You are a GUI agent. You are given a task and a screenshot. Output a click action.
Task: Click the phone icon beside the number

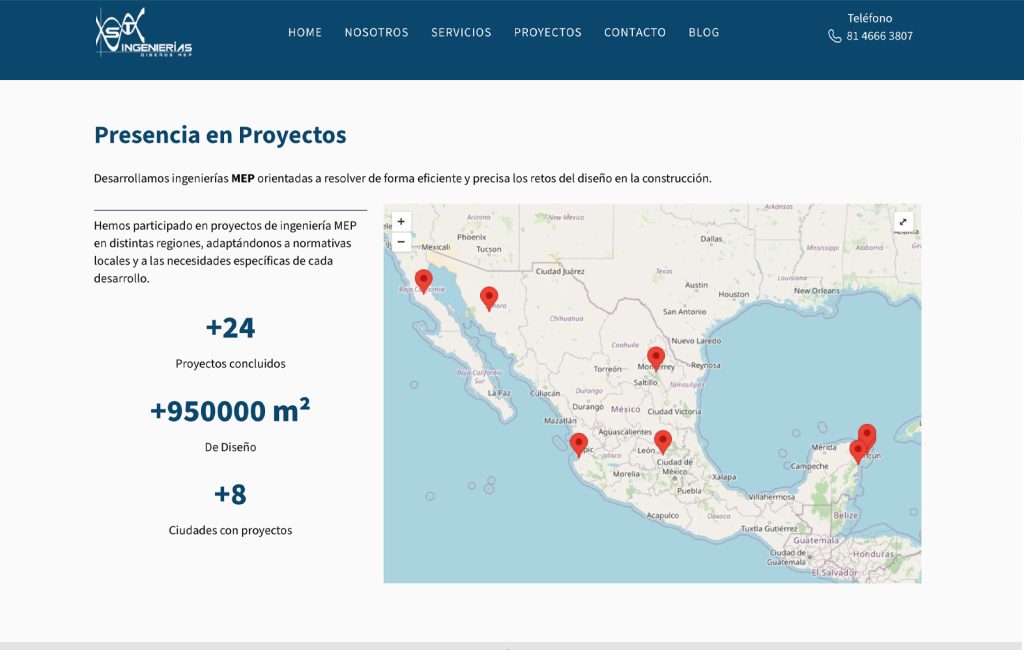coord(835,36)
